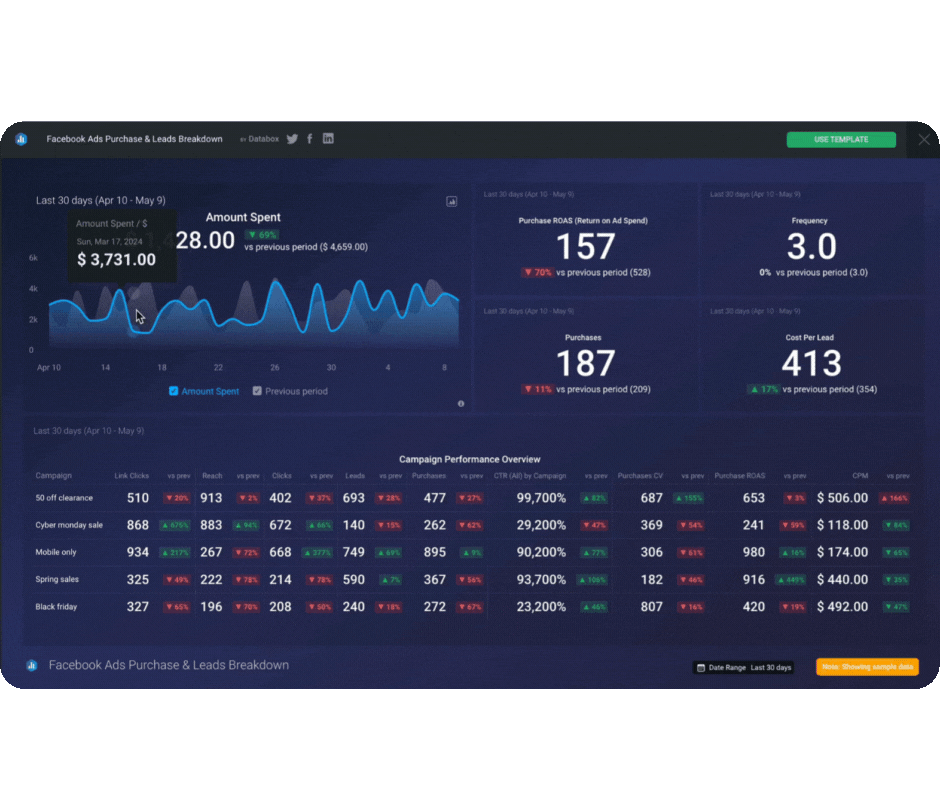Click the $ 440.00 CPM cell
The image size is (940, 788).
click(x=842, y=580)
